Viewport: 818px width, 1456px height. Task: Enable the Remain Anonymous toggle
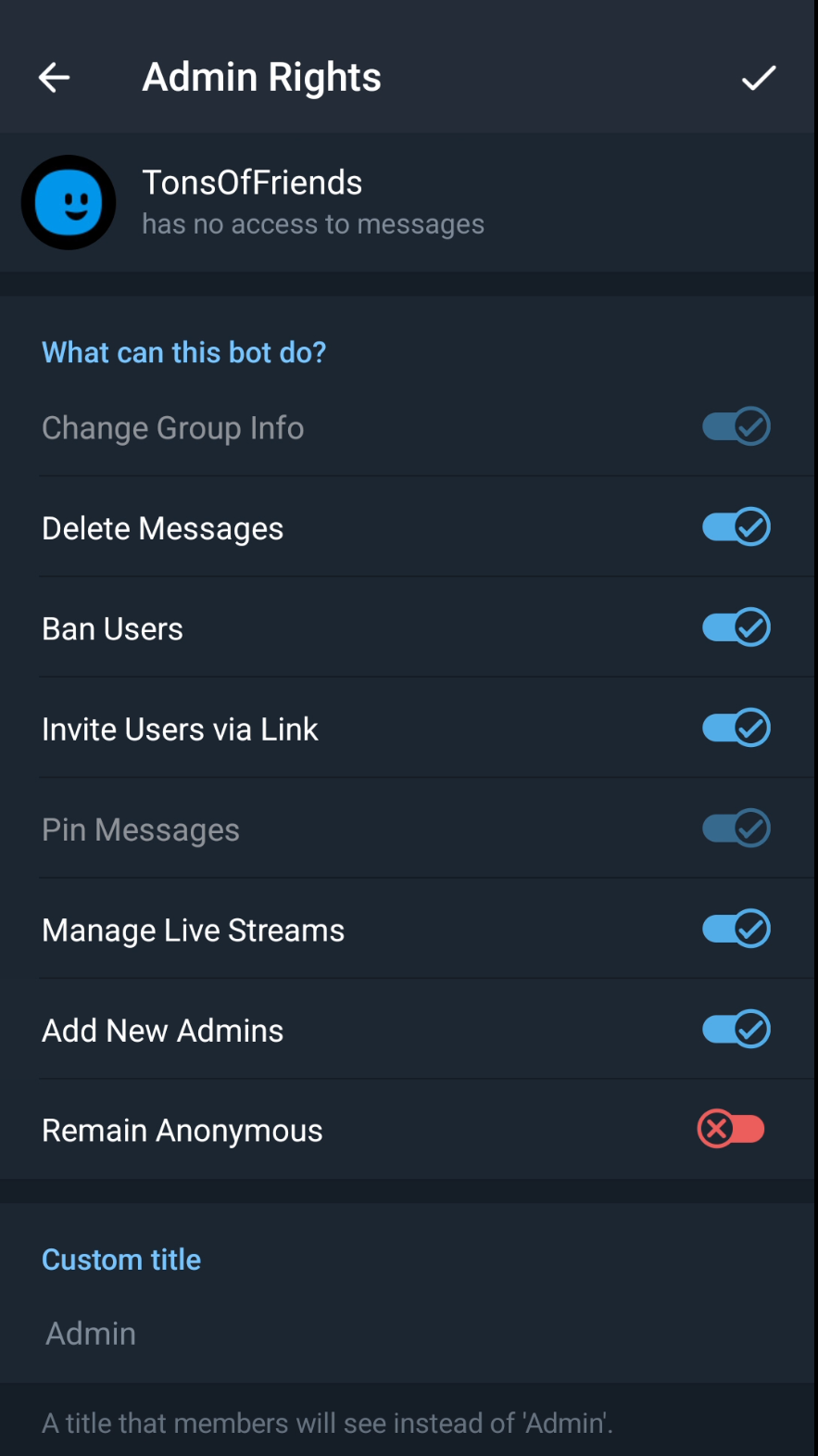point(731,1130)
